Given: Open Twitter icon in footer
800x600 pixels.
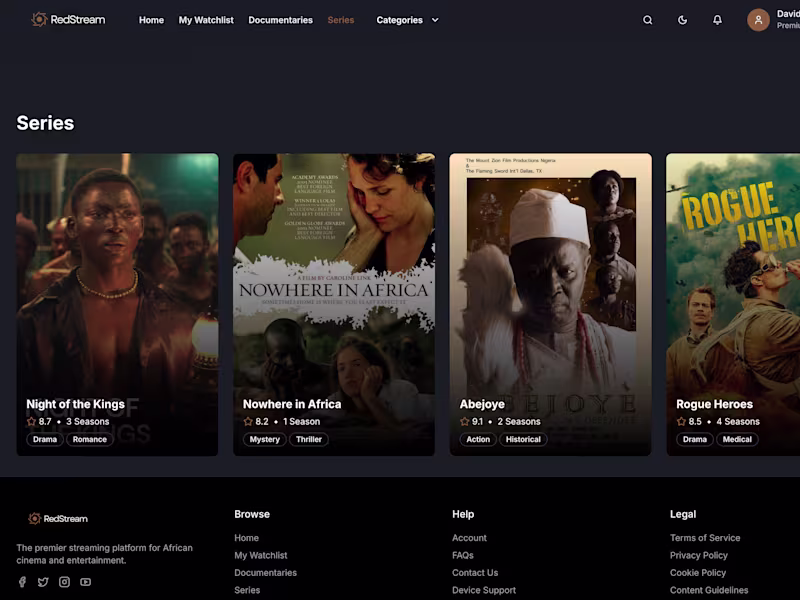Looking at the screenshot, I should pyautogui.click(x=43, y=582).
